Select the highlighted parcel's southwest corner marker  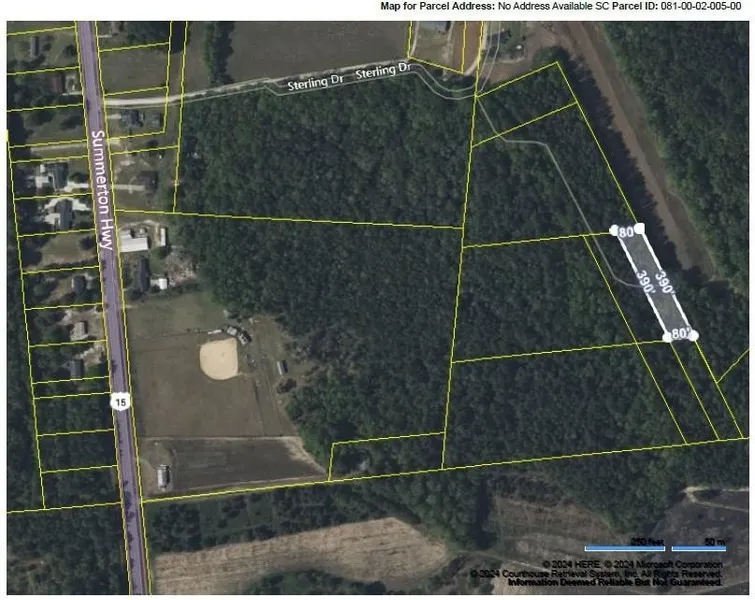point(667,337)
